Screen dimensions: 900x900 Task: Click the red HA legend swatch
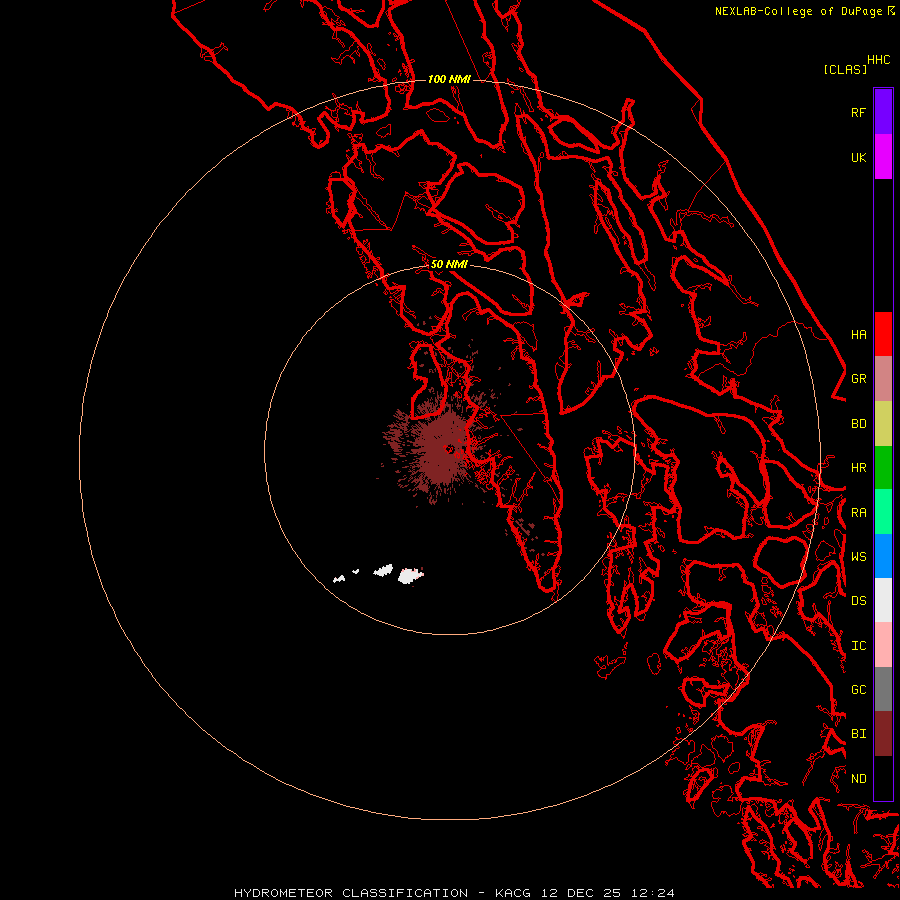click(x=883, y=334)
